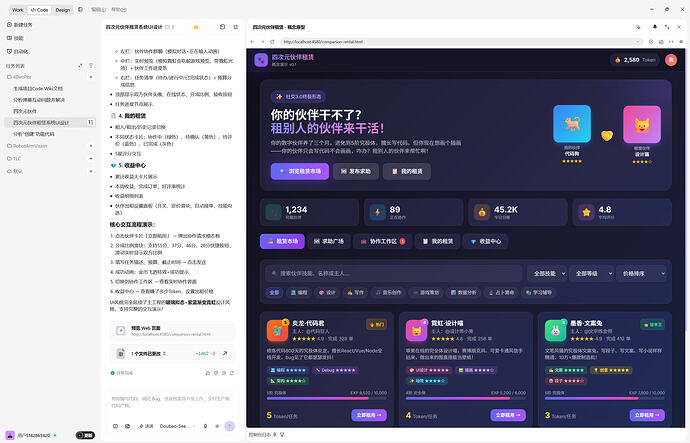The width and height of the screenshot is (690, 443).
Task: Click 立即租用 on the 炎龙·代码君 card
Action: (369, 415)
